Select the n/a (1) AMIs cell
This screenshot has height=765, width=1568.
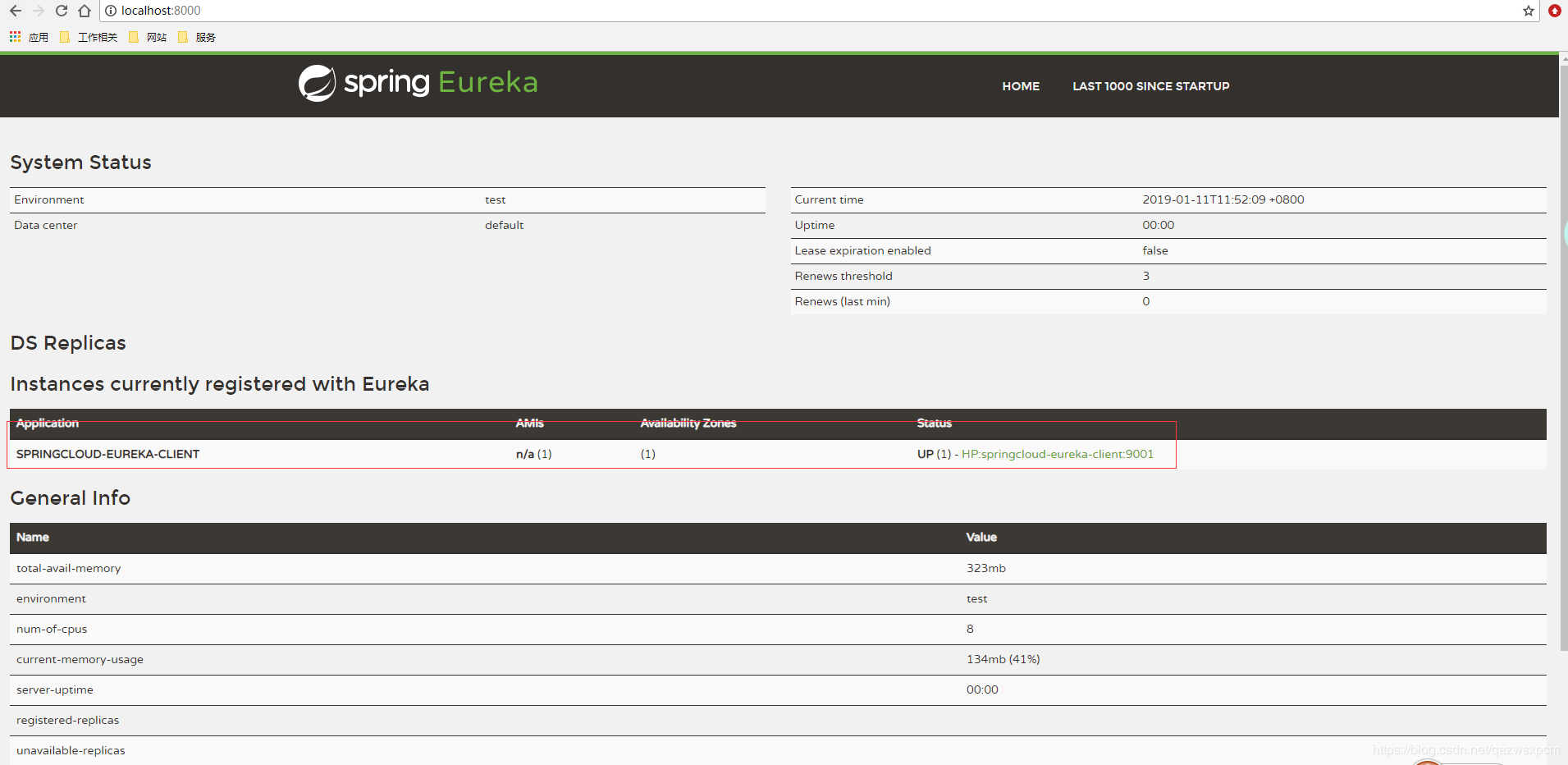pos(534,454)
